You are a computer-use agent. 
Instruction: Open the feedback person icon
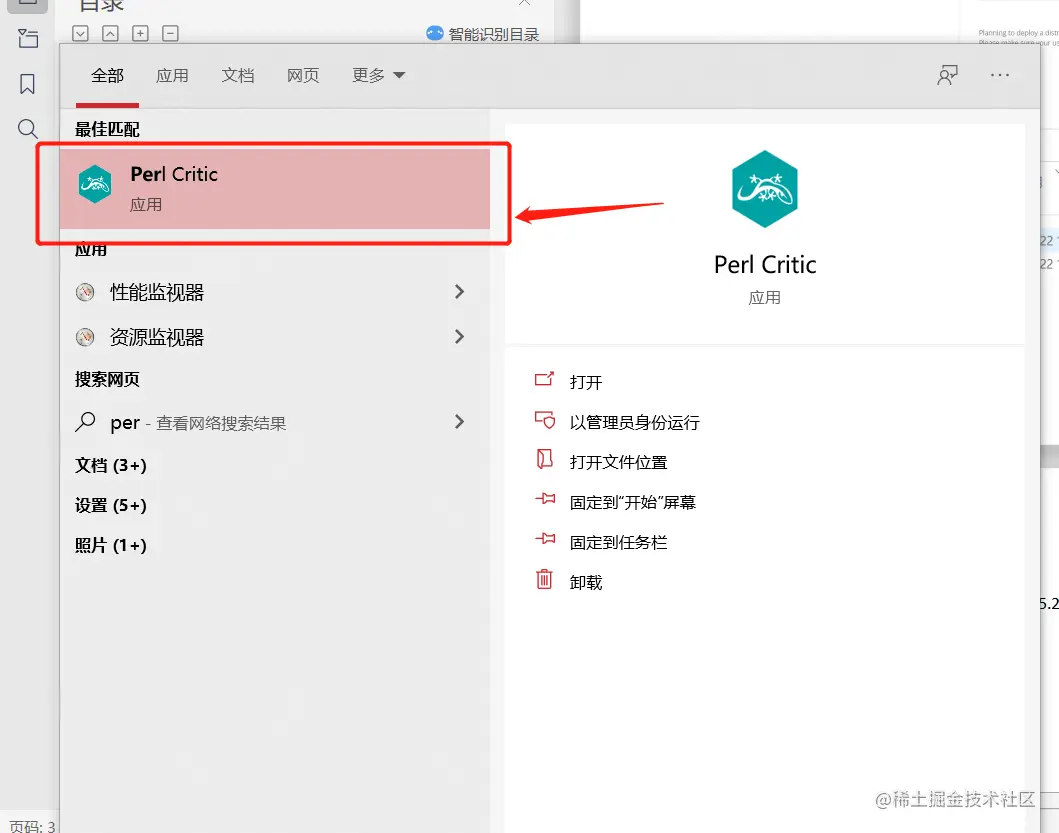[948, 75]
